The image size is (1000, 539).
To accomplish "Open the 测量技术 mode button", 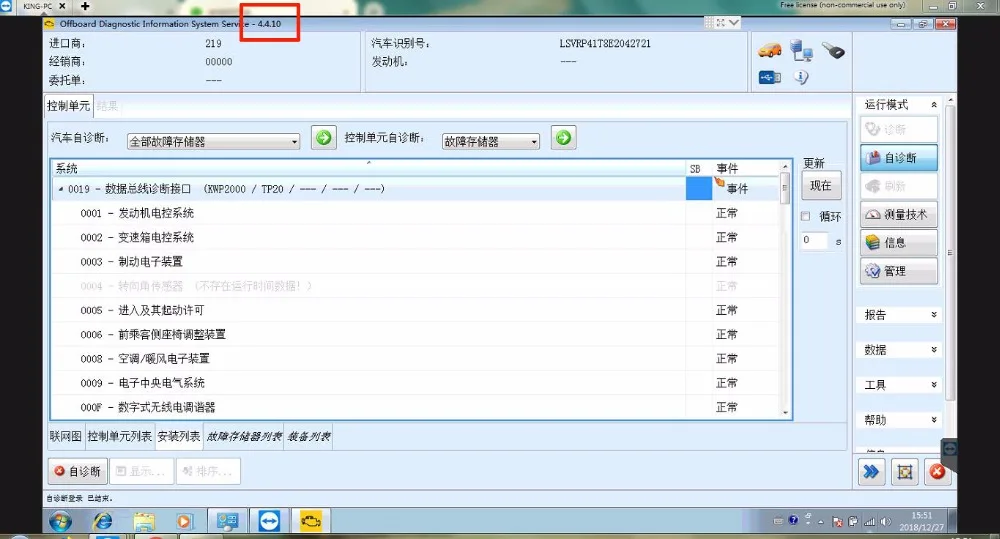I will 899,215.
